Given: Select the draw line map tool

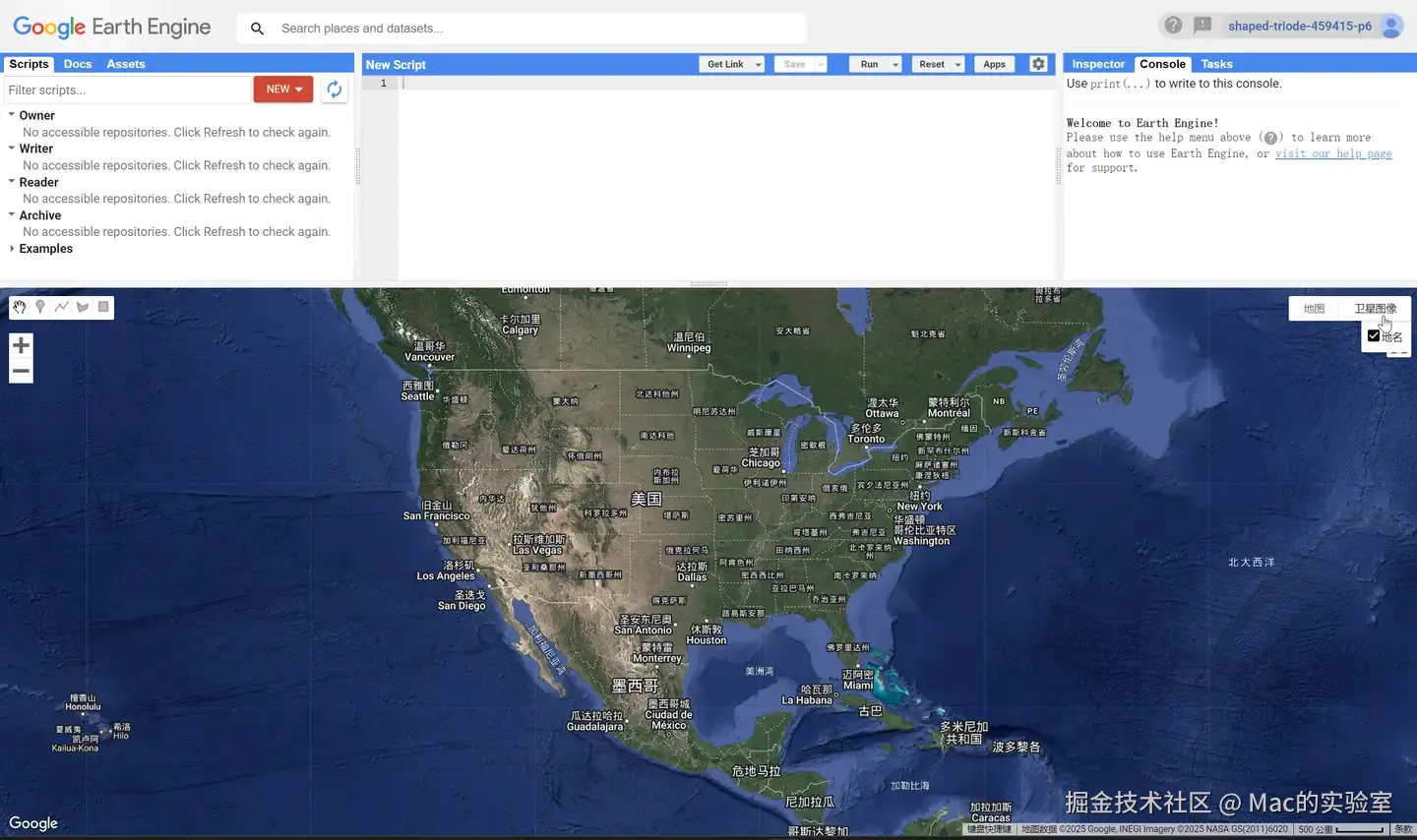Looking at the screenshot, I should (61, 307).
